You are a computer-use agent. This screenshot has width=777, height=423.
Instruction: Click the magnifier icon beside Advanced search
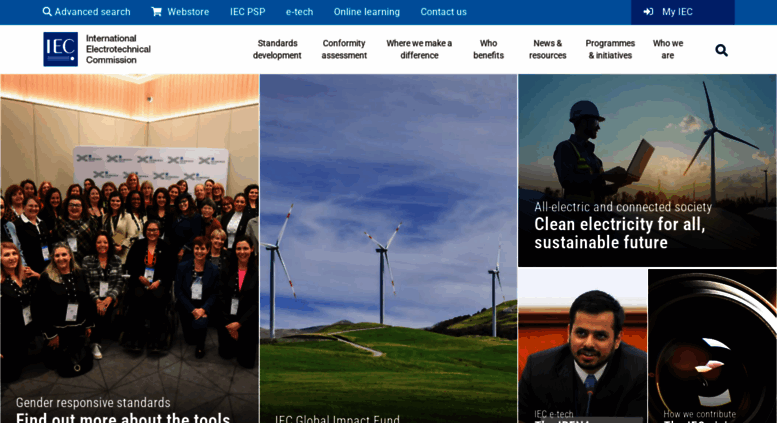(x=47, y=11)
